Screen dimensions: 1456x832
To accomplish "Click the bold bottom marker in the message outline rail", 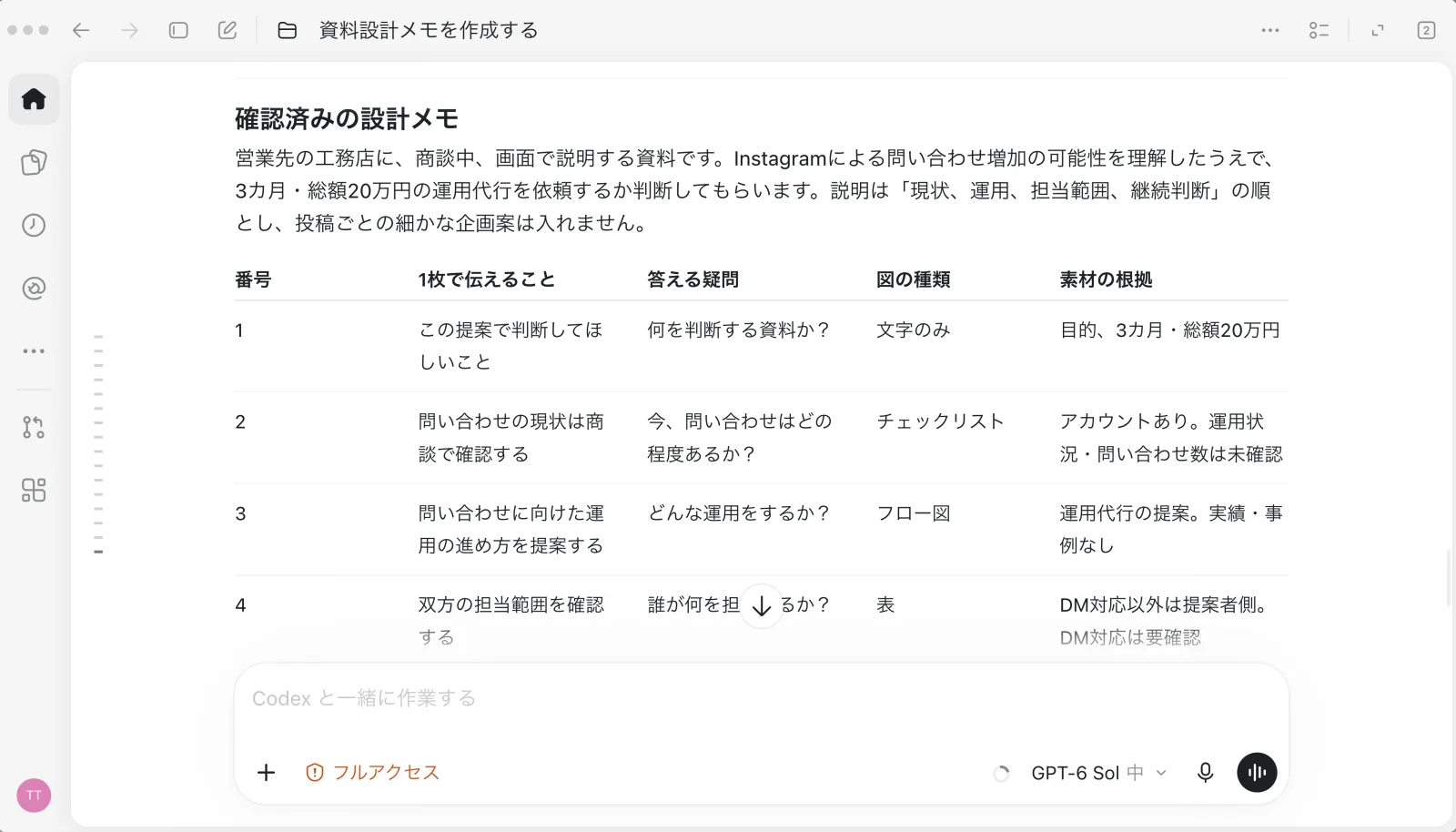I will (98, 552).
